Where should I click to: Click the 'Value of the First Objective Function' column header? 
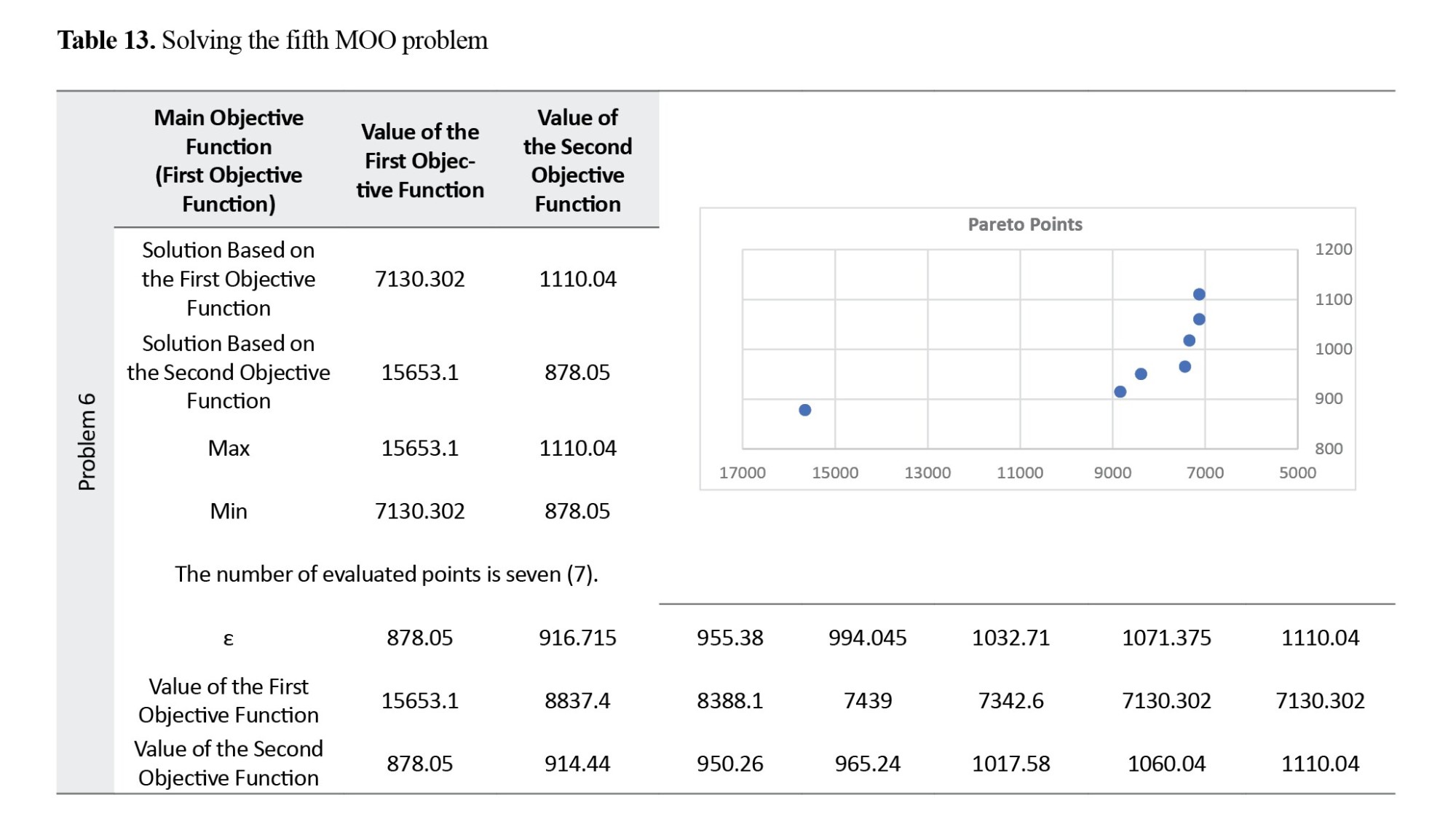420,161
